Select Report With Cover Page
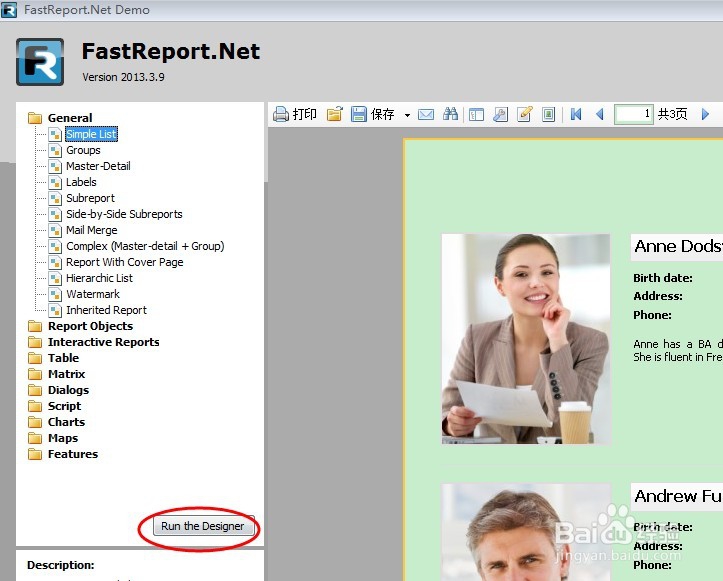This screenshot has width=723, height=581. pyautogui.click(x=124, y=262)
